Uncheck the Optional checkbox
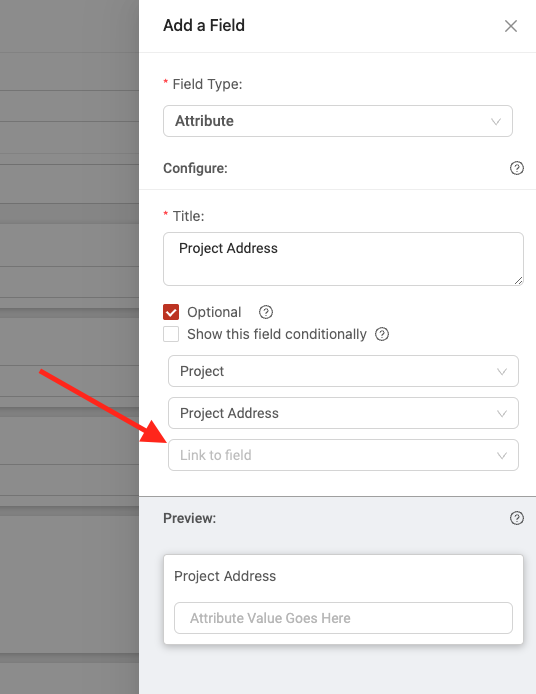 171,312
